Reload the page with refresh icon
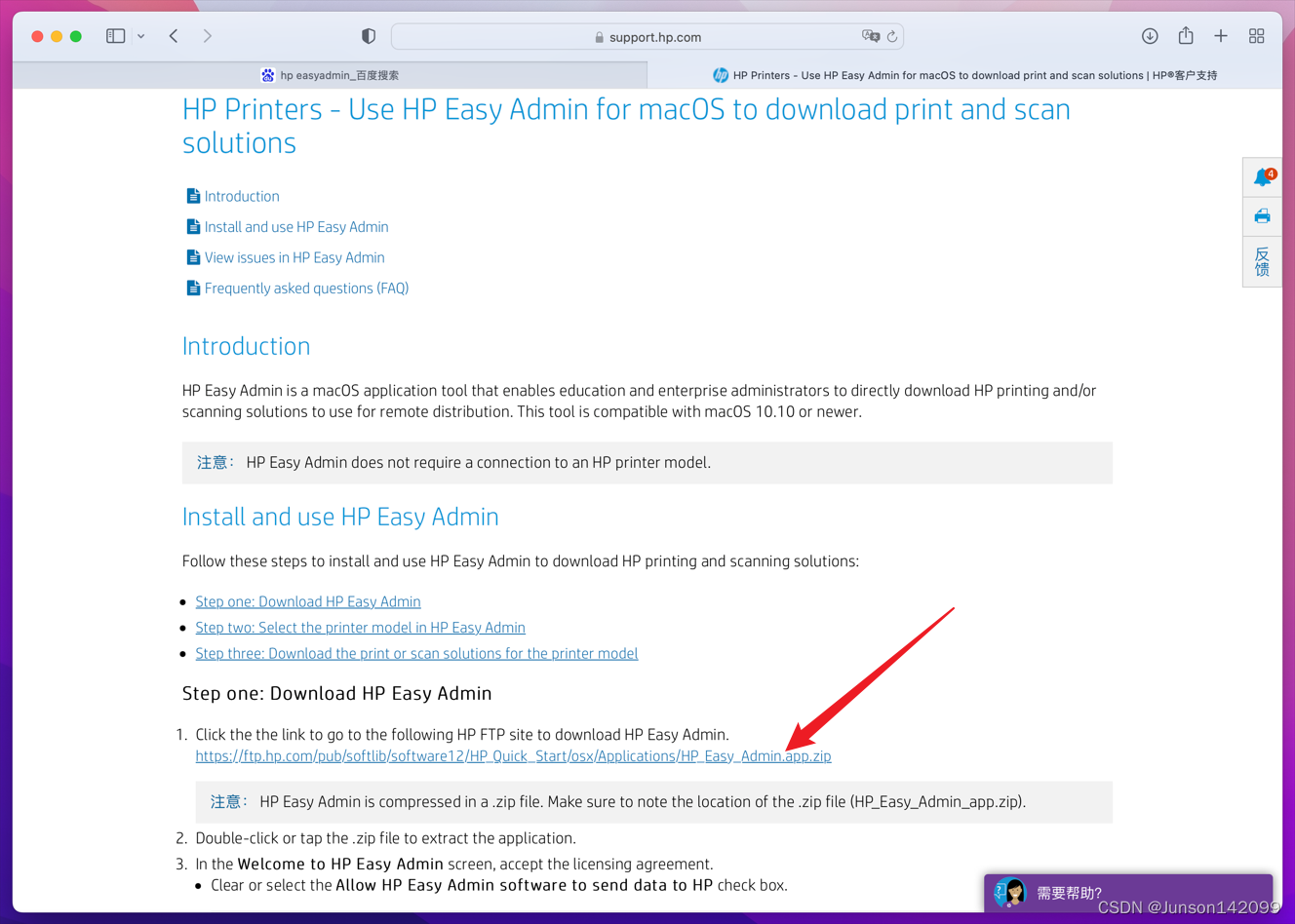 [x=892, y=37]
